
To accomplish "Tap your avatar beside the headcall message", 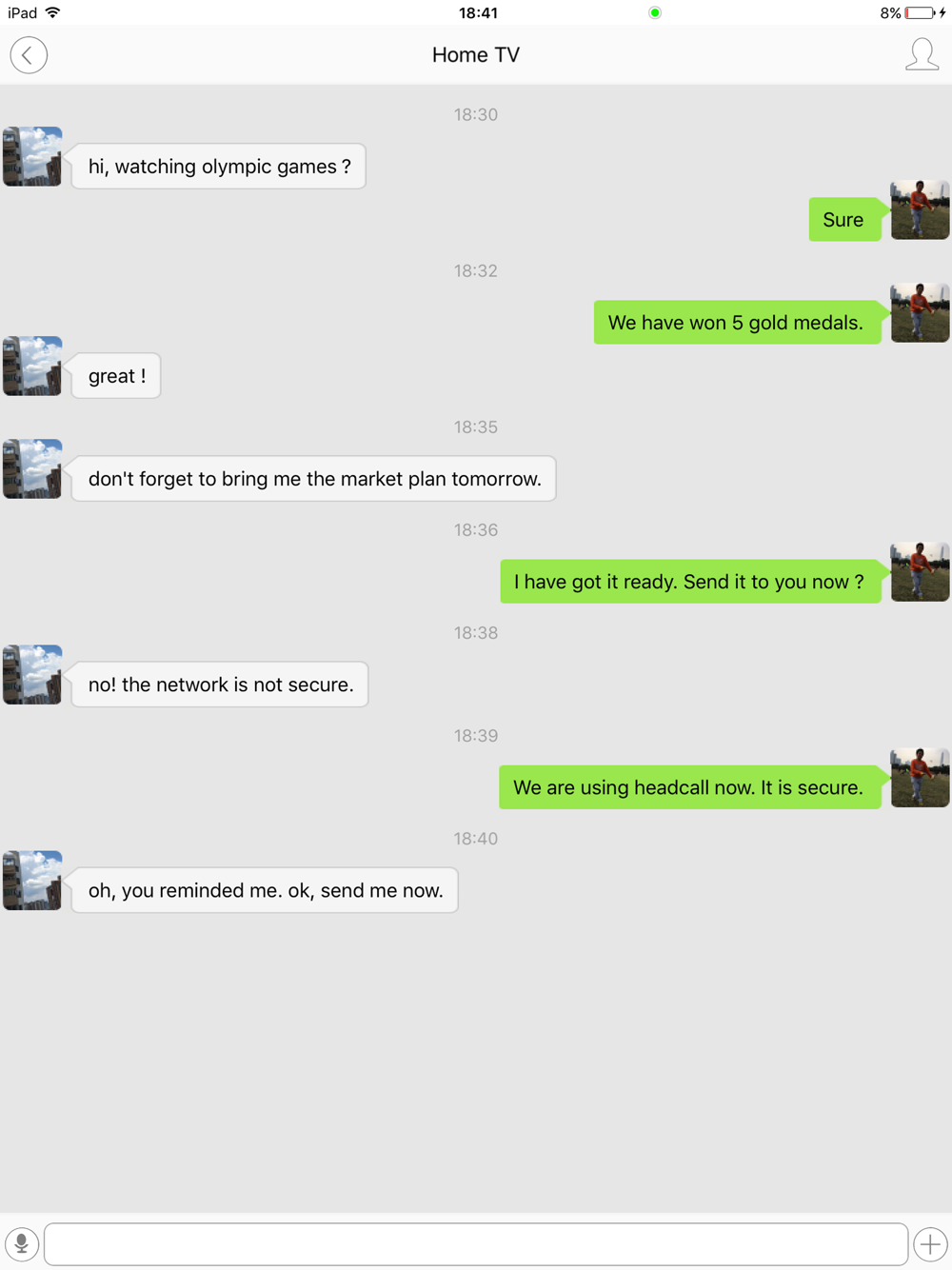I will [920, 777].
